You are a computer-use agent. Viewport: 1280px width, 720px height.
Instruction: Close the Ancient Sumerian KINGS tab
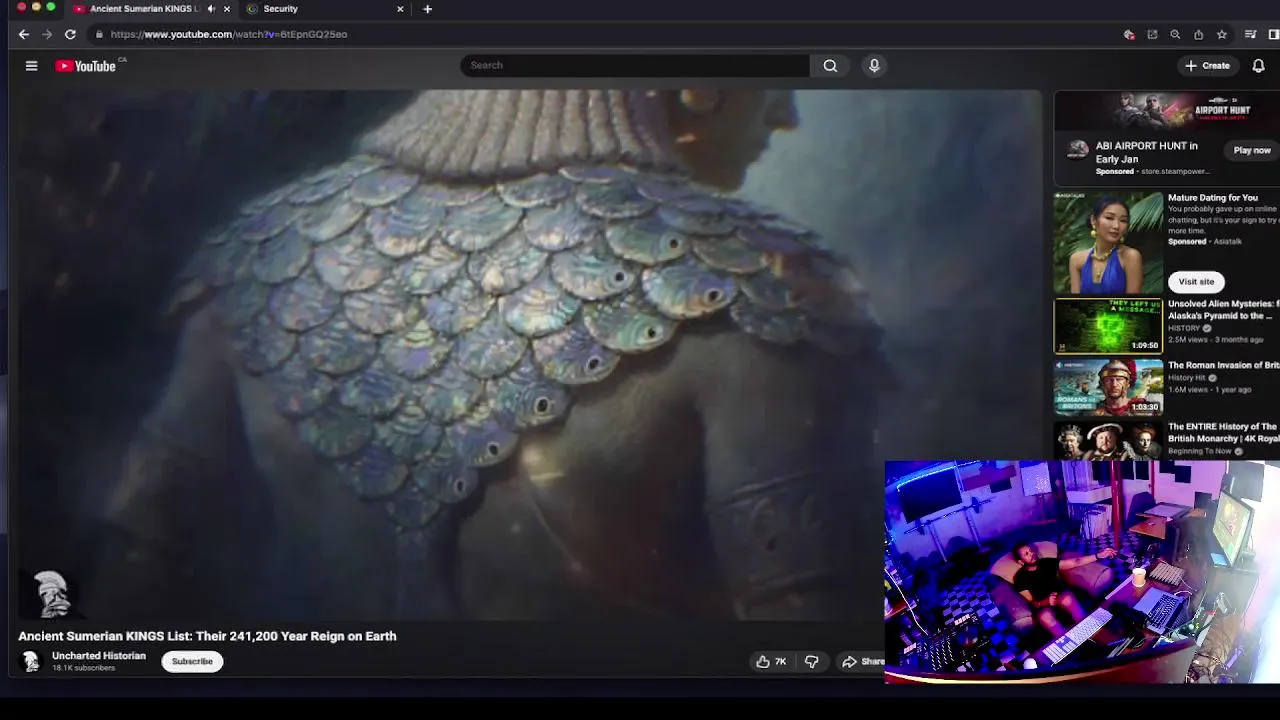pos(227,9)
